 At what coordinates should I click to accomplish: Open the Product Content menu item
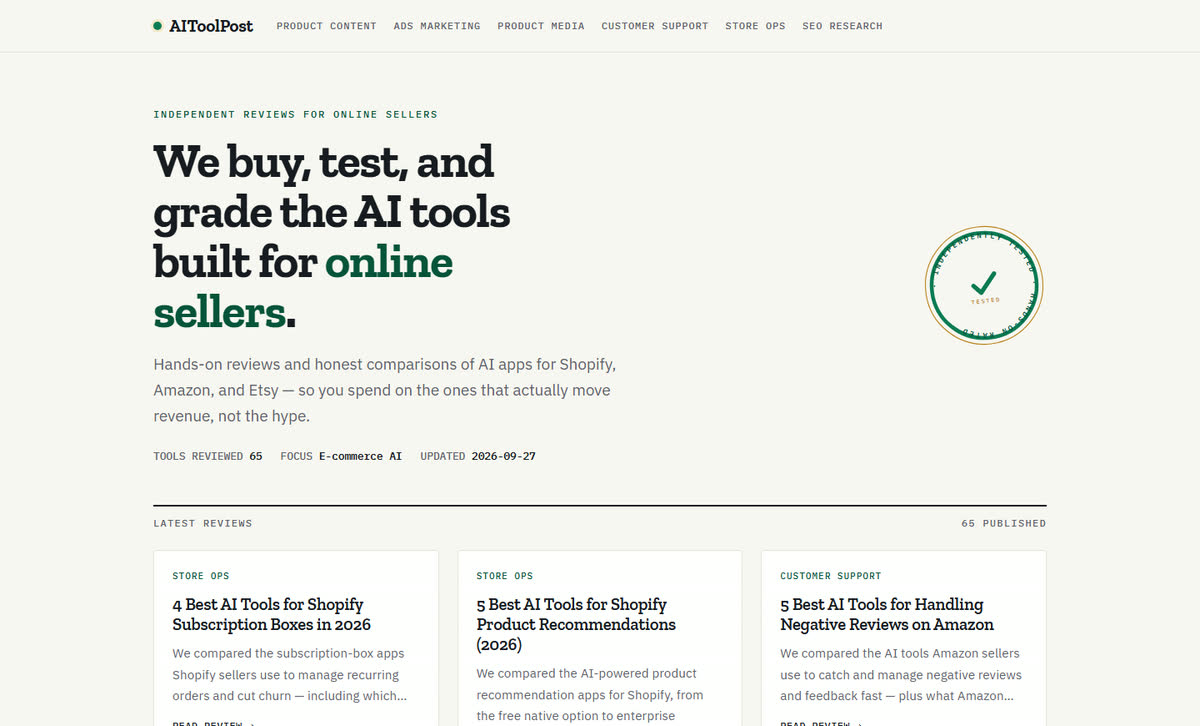coord(326,26)
